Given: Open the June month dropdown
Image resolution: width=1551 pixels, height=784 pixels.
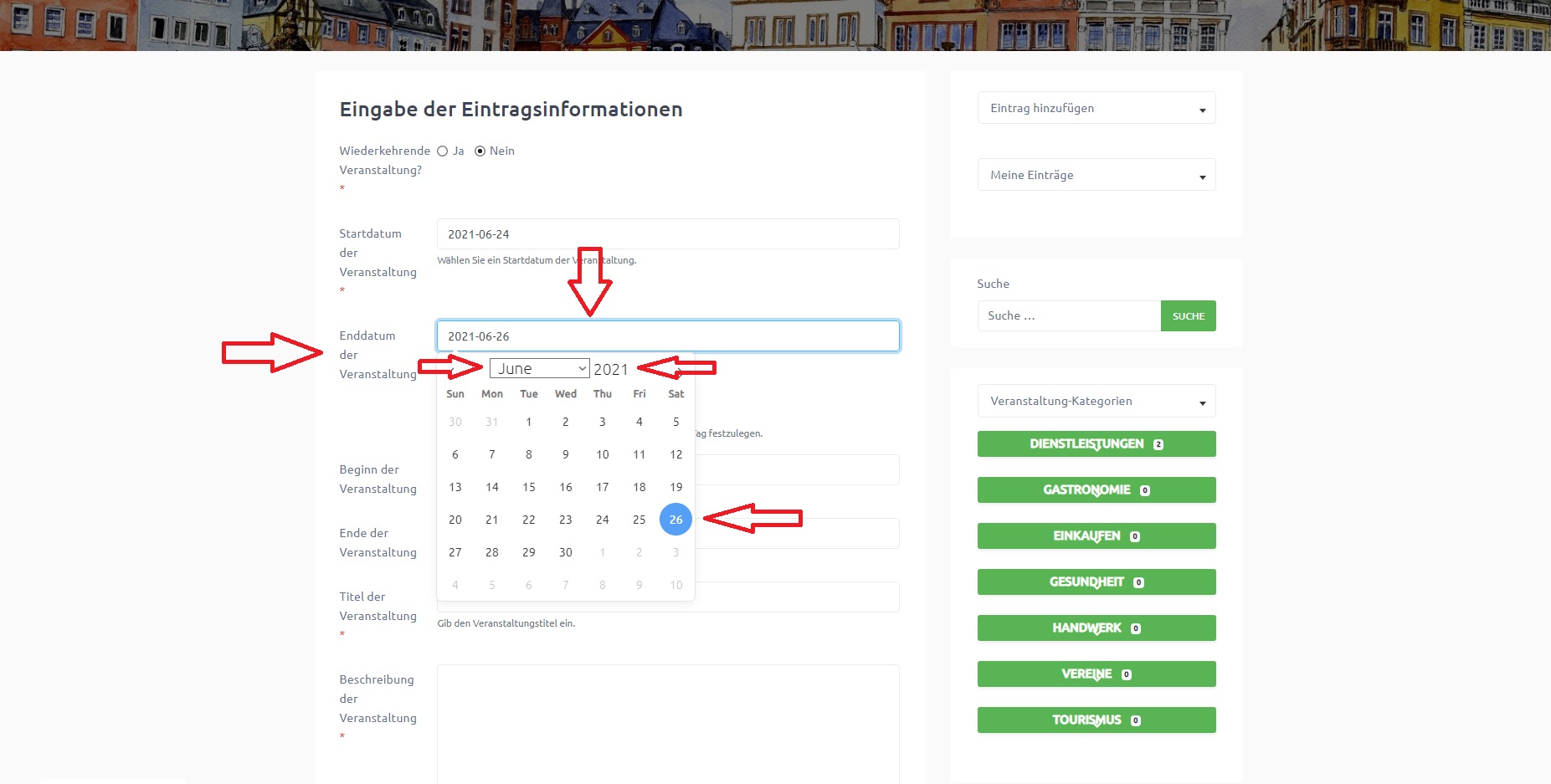Looking at the screenshot, I should point(539,369).
